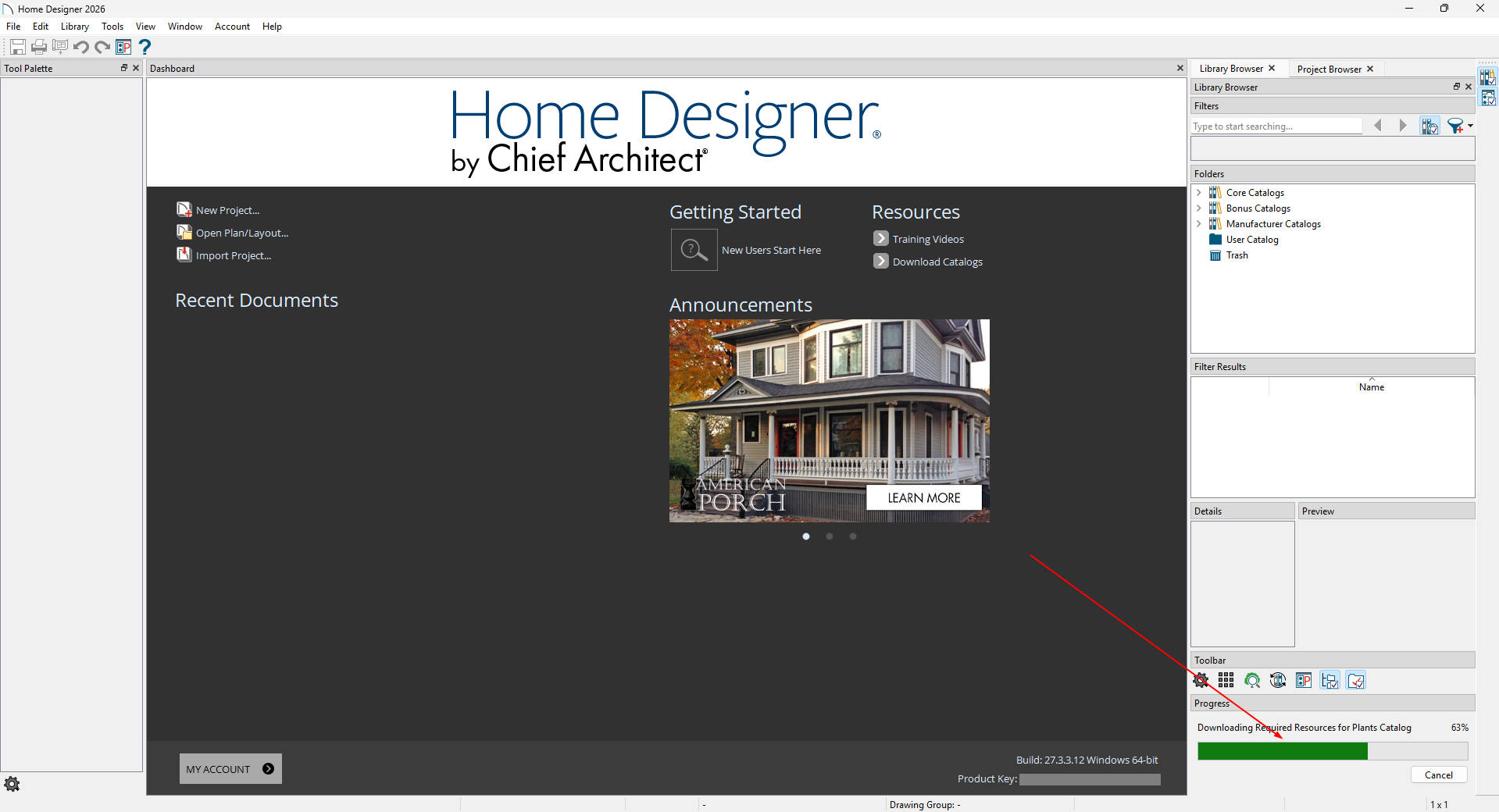This screenshot has width=1499, height=812.
Task: Click the Preferences icon in Library Toolbar
Action: [1304, 681]
